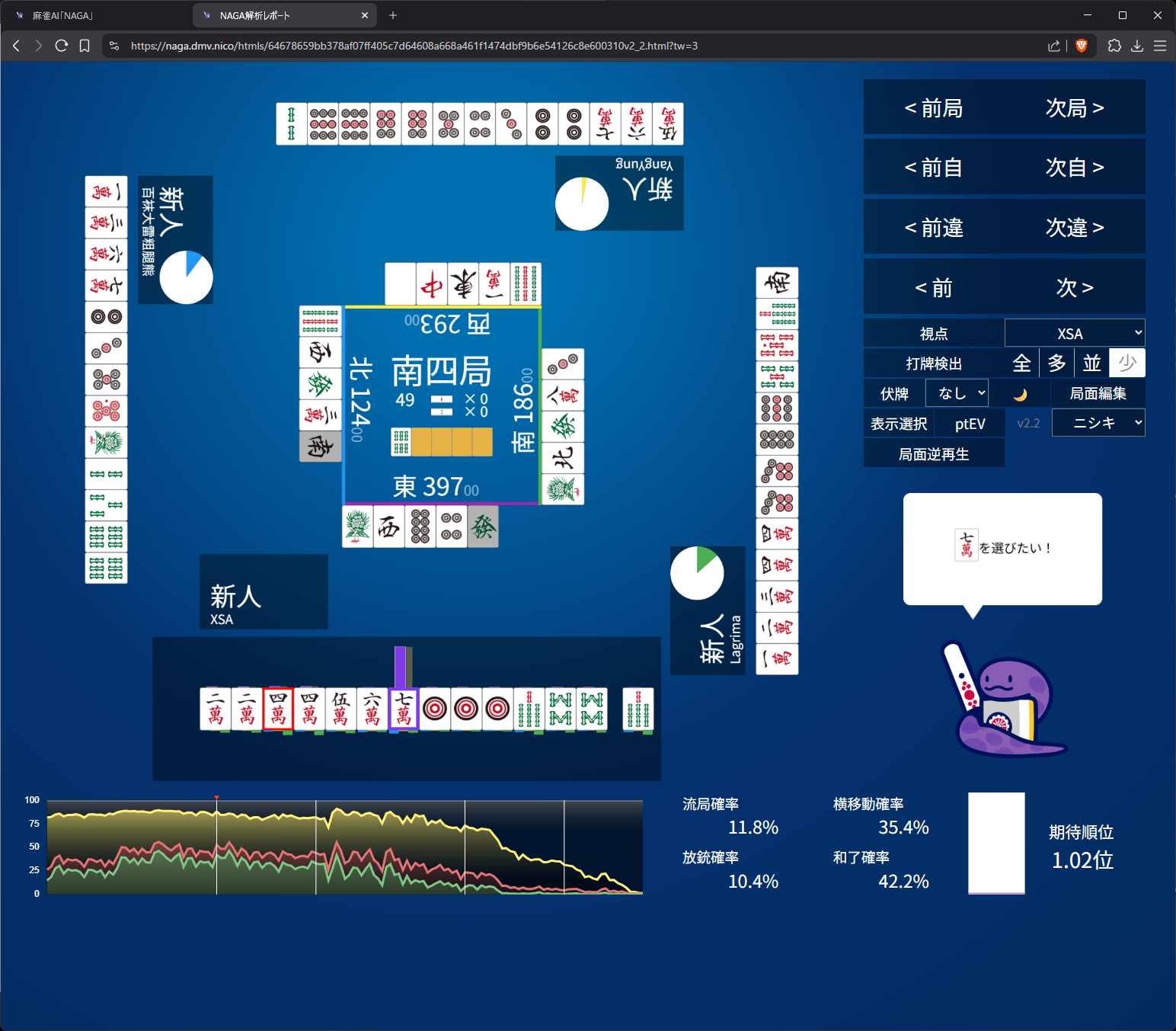
Task: Open the browser extensions puzzle icon
Action: point(1114,46)
